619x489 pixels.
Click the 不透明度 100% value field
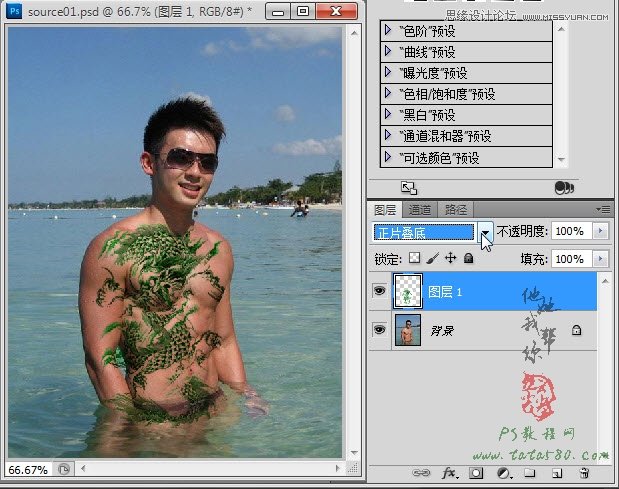(571, 231)
